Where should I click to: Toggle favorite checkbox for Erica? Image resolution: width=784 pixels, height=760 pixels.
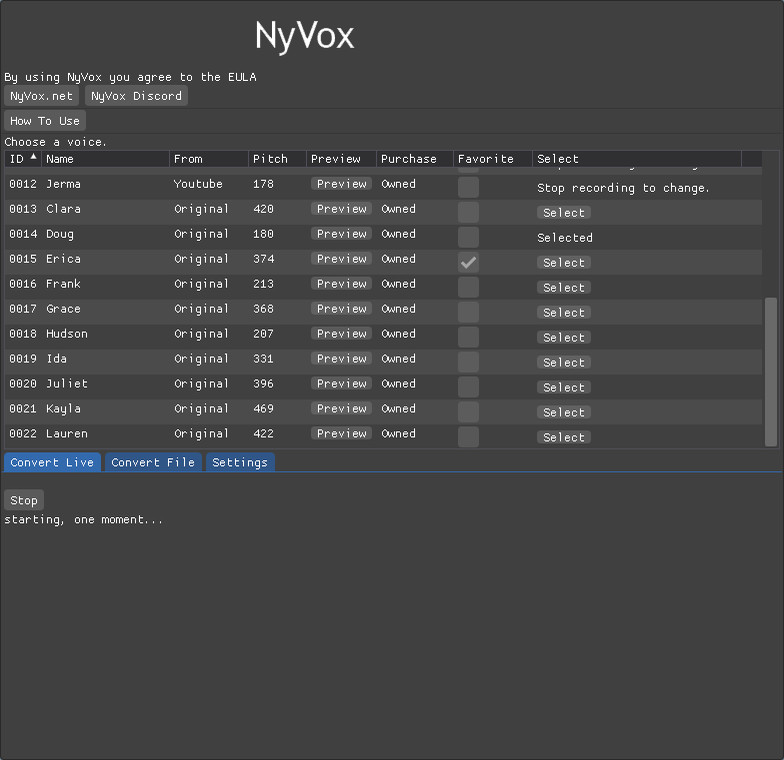468,262
